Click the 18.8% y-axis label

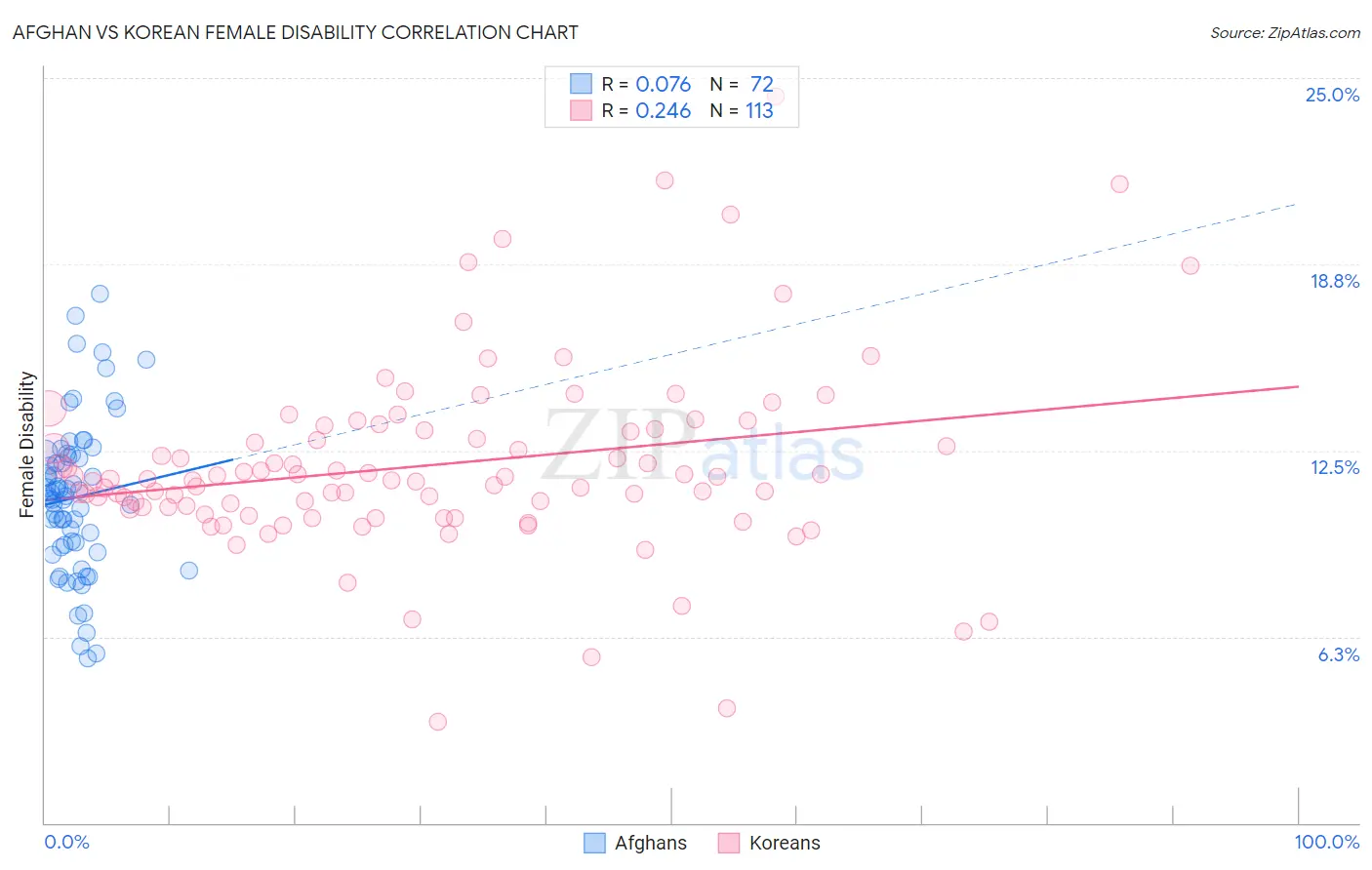click(1334, 281)
